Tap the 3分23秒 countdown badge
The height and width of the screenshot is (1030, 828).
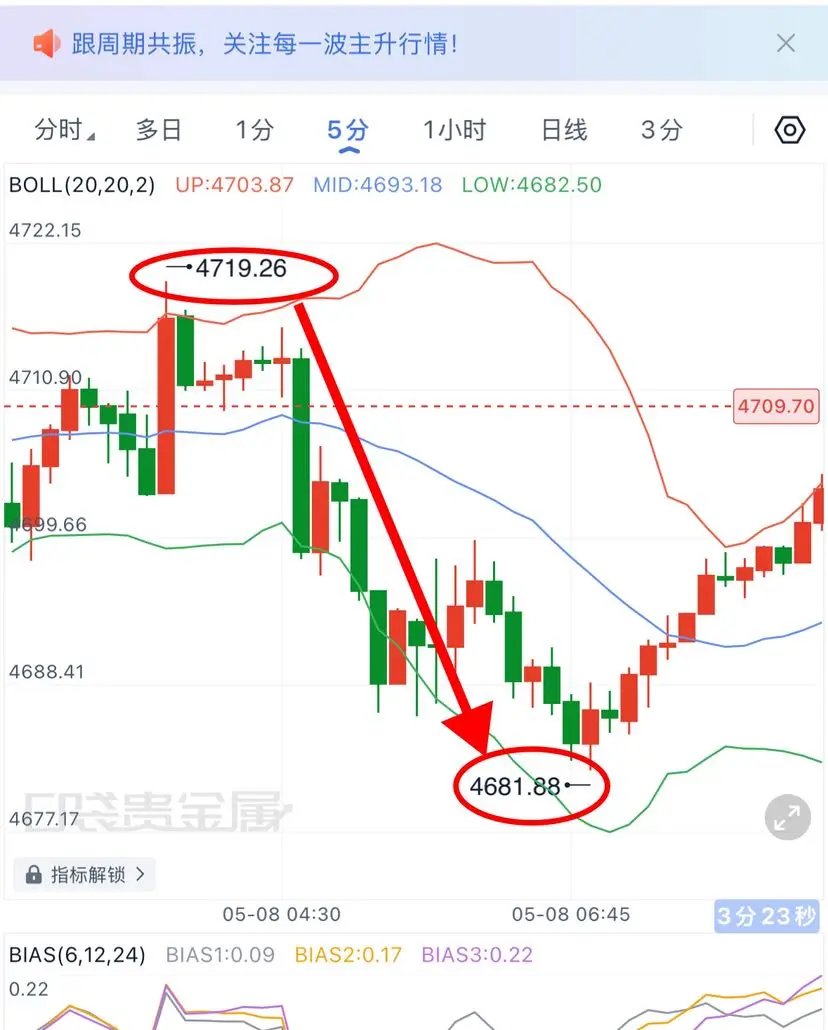tap(767, 916)
